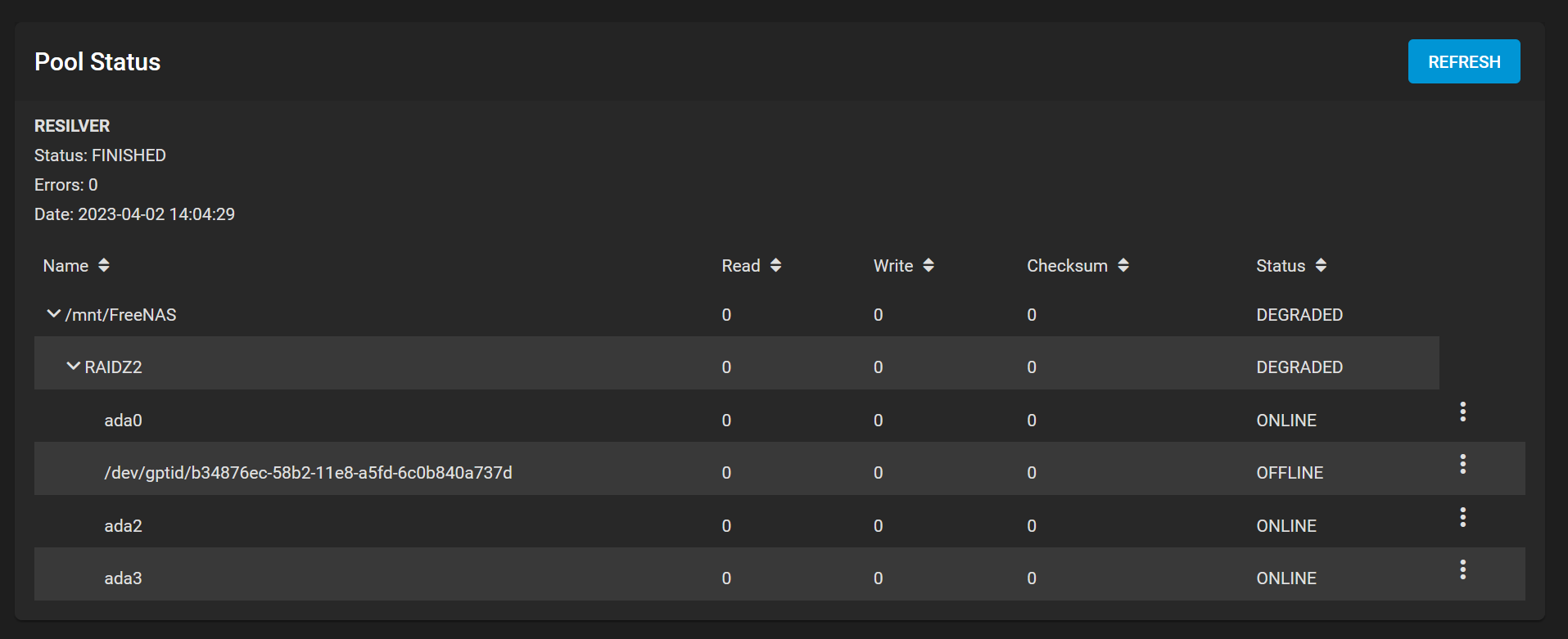Collapse the RAIDZ2 vdev group
Viewport: 1568px width, 639px height.
[74, 367]
